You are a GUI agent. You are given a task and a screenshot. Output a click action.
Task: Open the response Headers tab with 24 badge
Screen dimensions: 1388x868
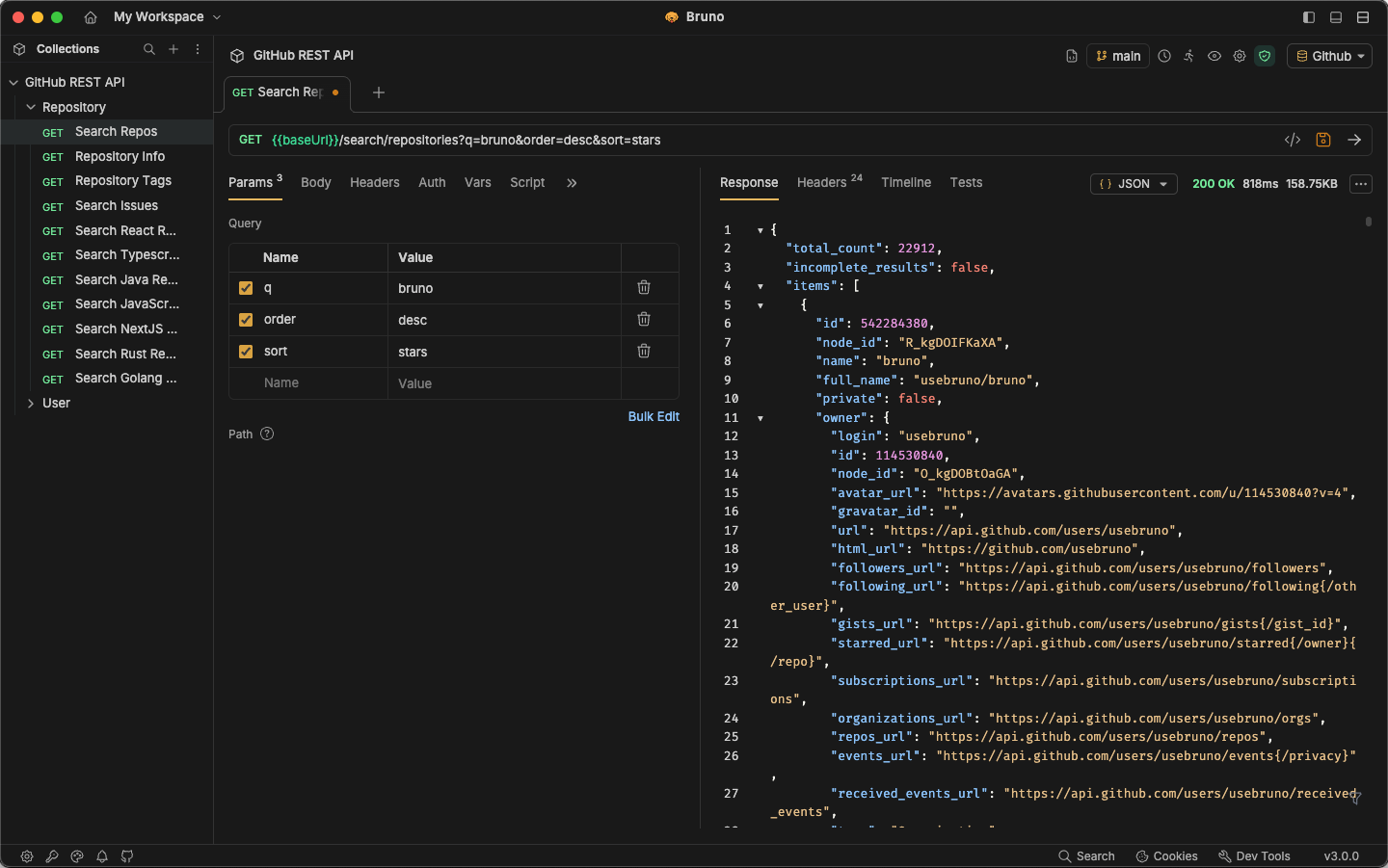tap(830, 182)
